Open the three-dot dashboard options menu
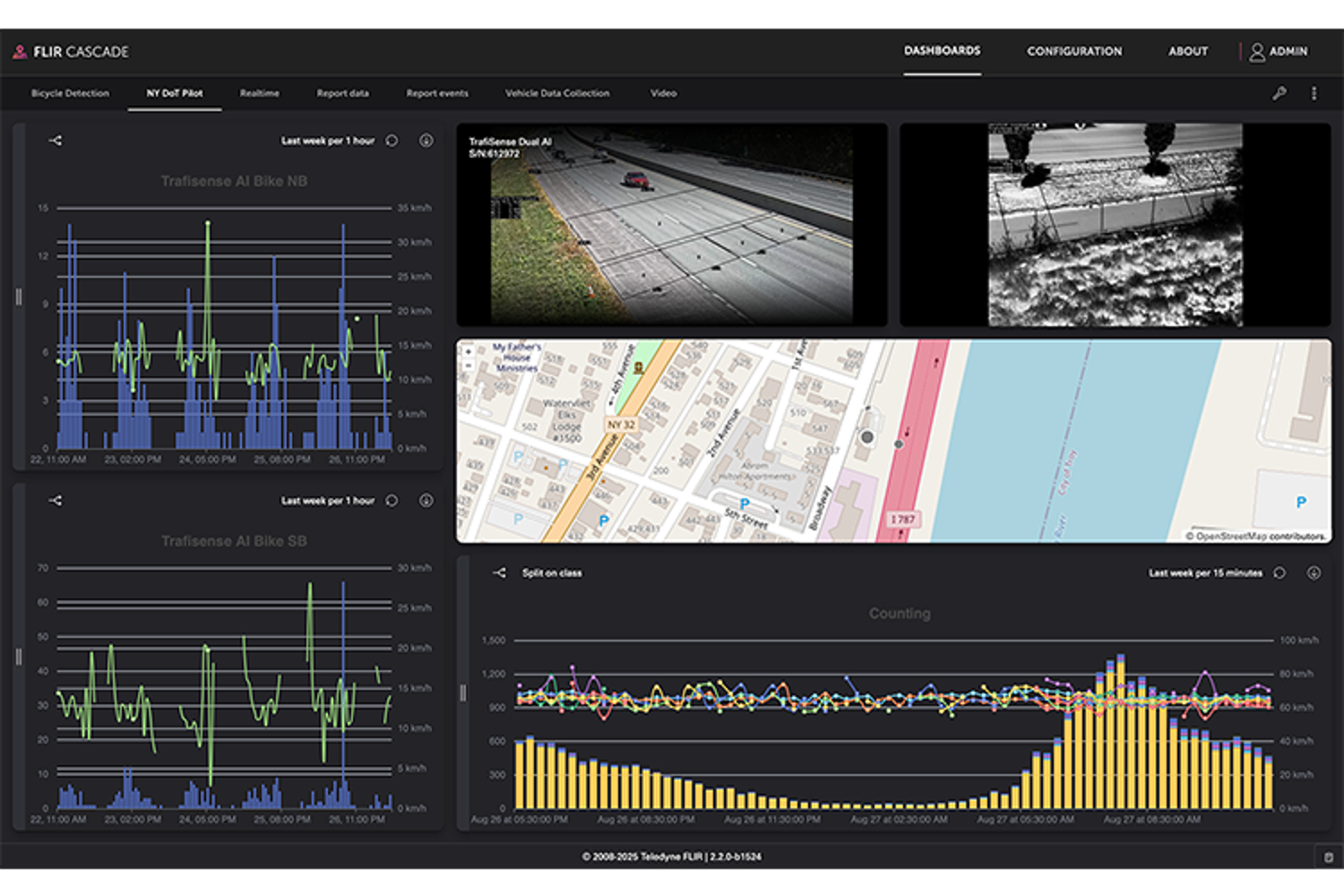 1314,93
